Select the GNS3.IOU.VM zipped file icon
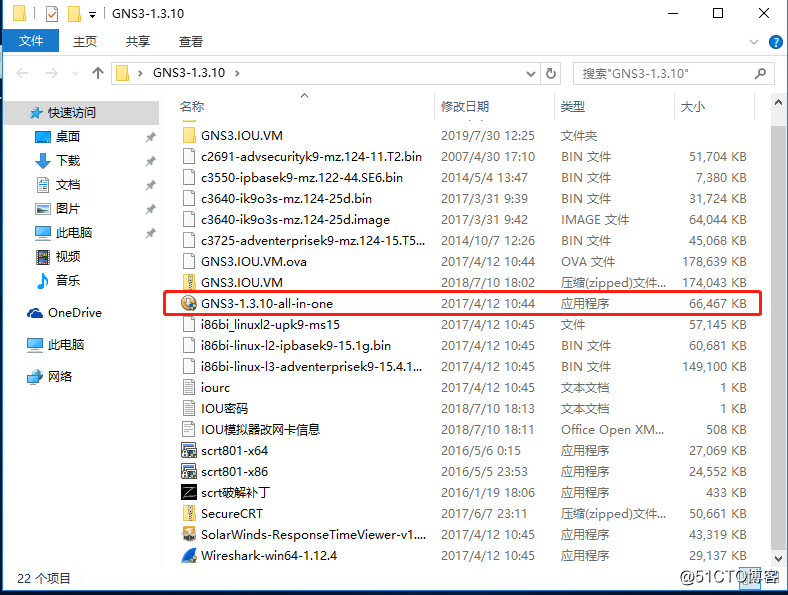The height and width of the screenshot is (595, 788). pyautogui.click(x=189, y=282)
